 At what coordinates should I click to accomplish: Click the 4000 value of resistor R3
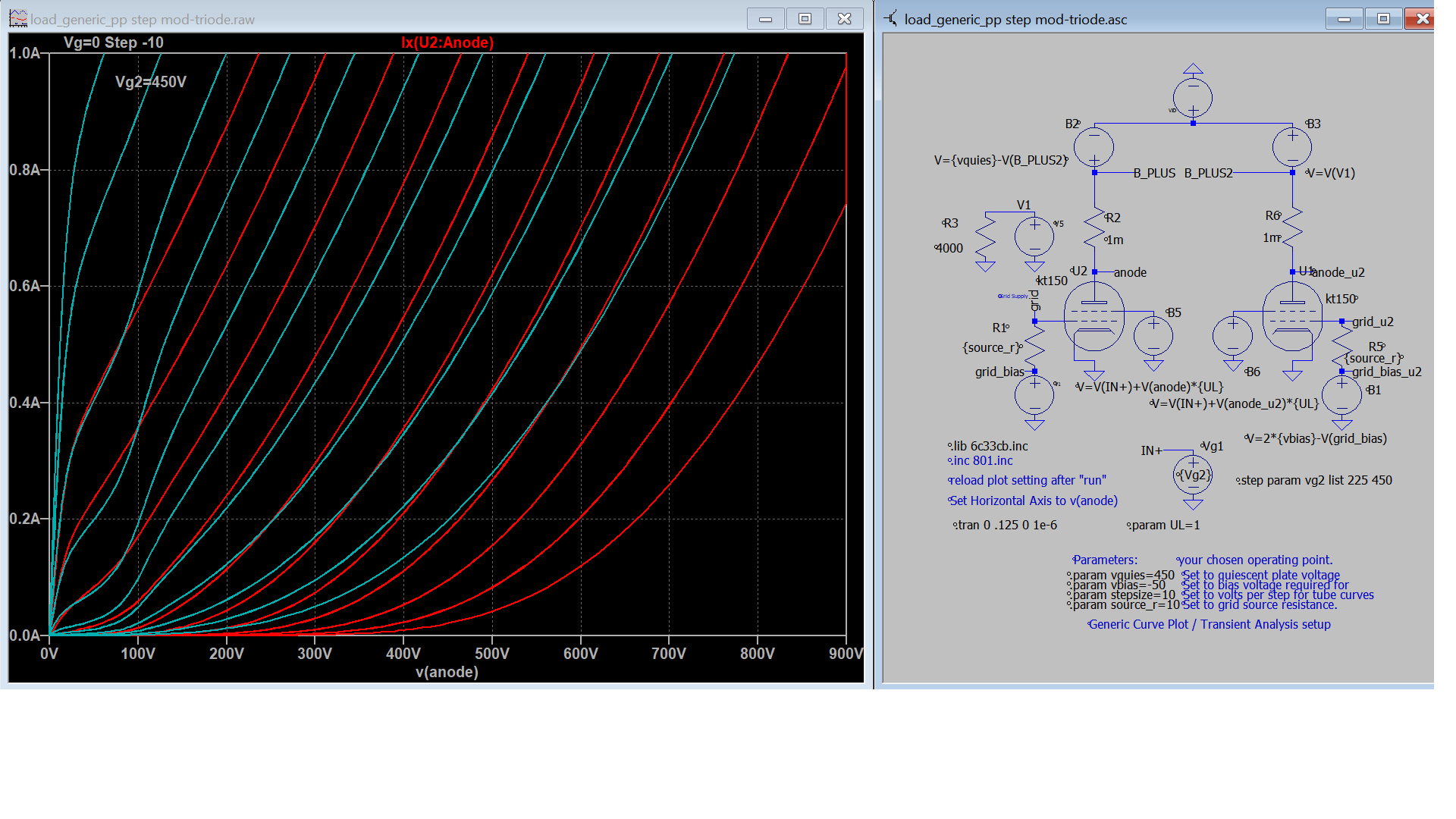949,248
